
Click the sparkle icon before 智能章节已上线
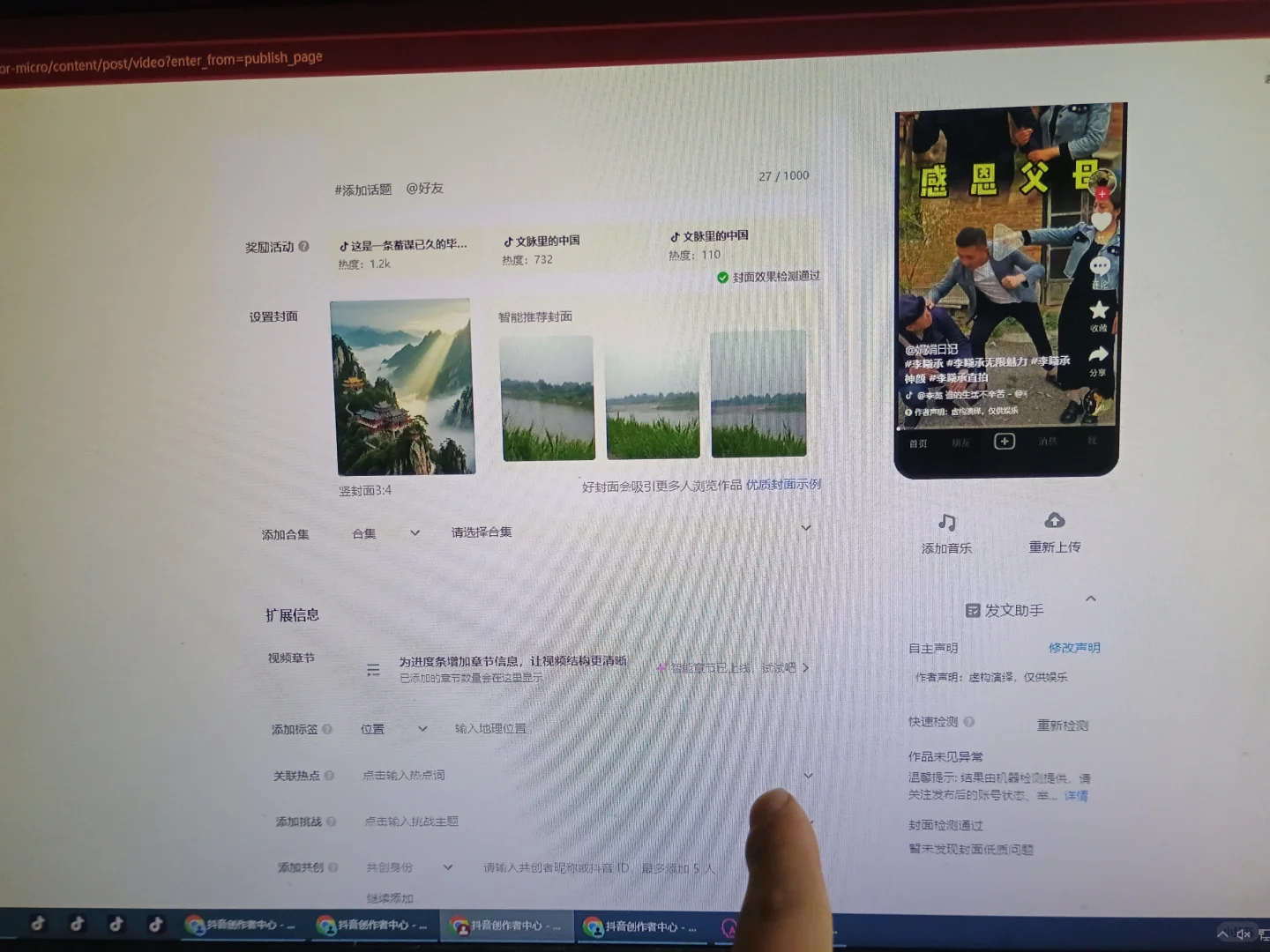pyautogui.click(x=662, y=668)
